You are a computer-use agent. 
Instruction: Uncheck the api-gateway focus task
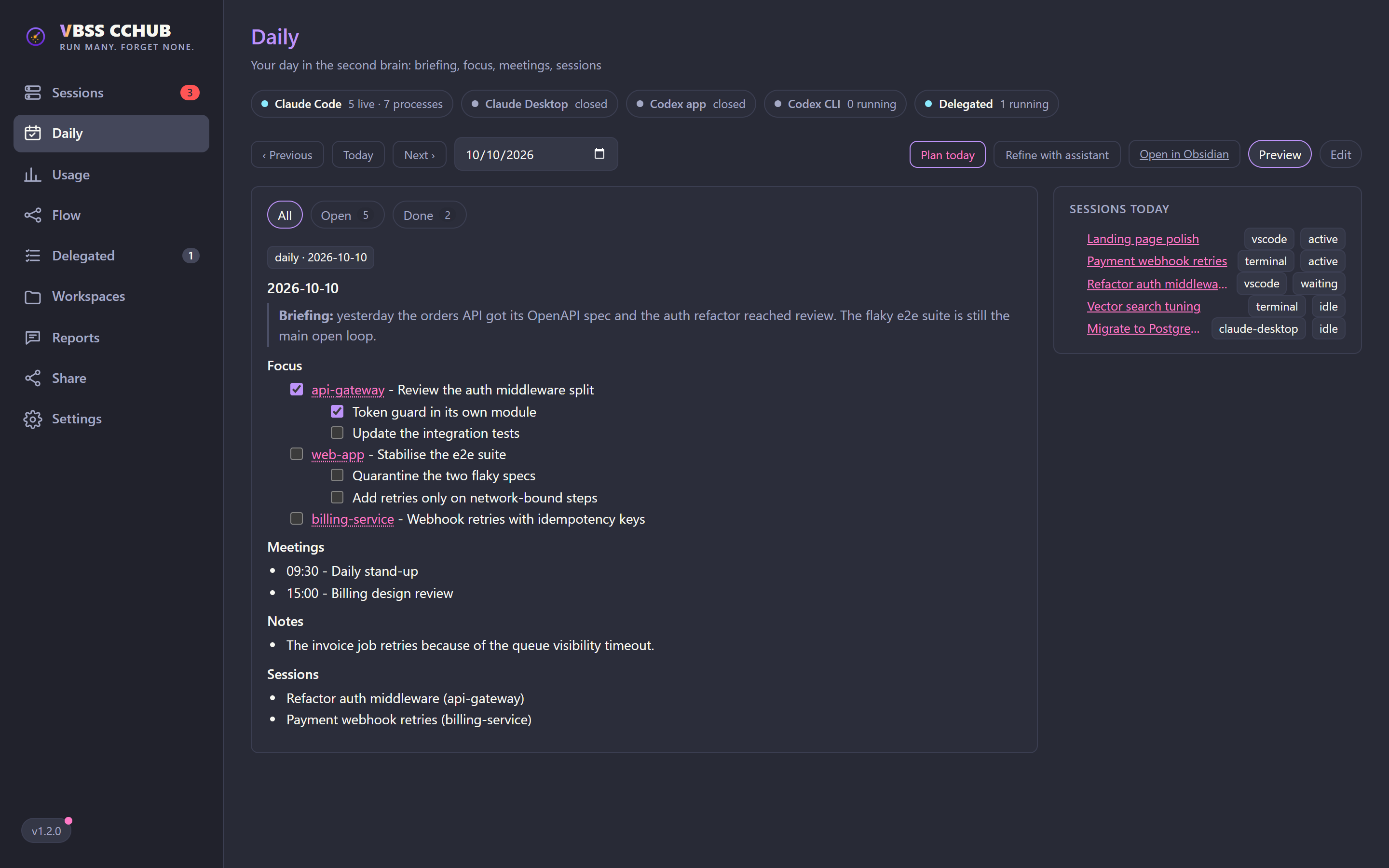(x=296, y=389)
